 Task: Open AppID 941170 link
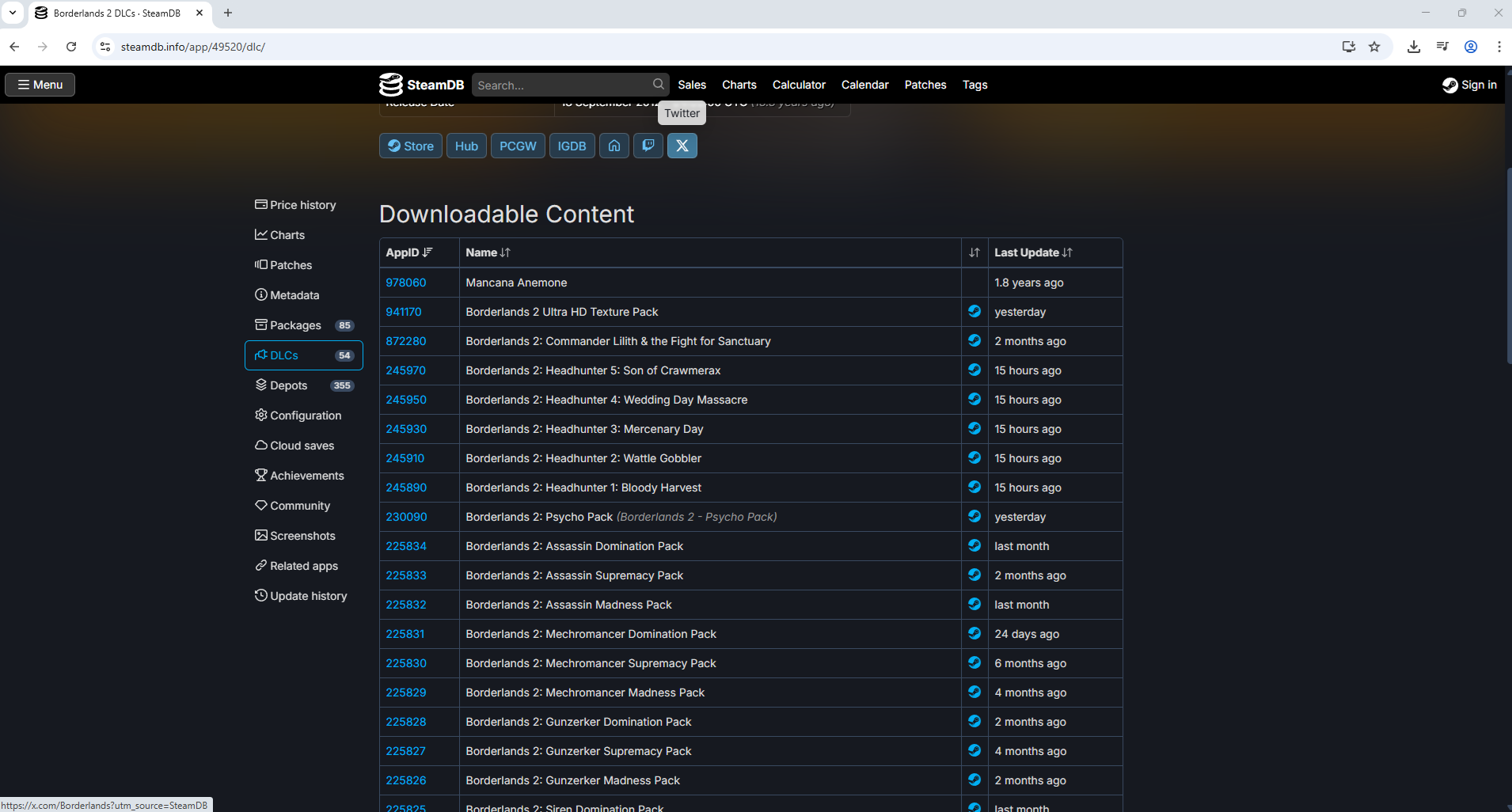[404, 312]
